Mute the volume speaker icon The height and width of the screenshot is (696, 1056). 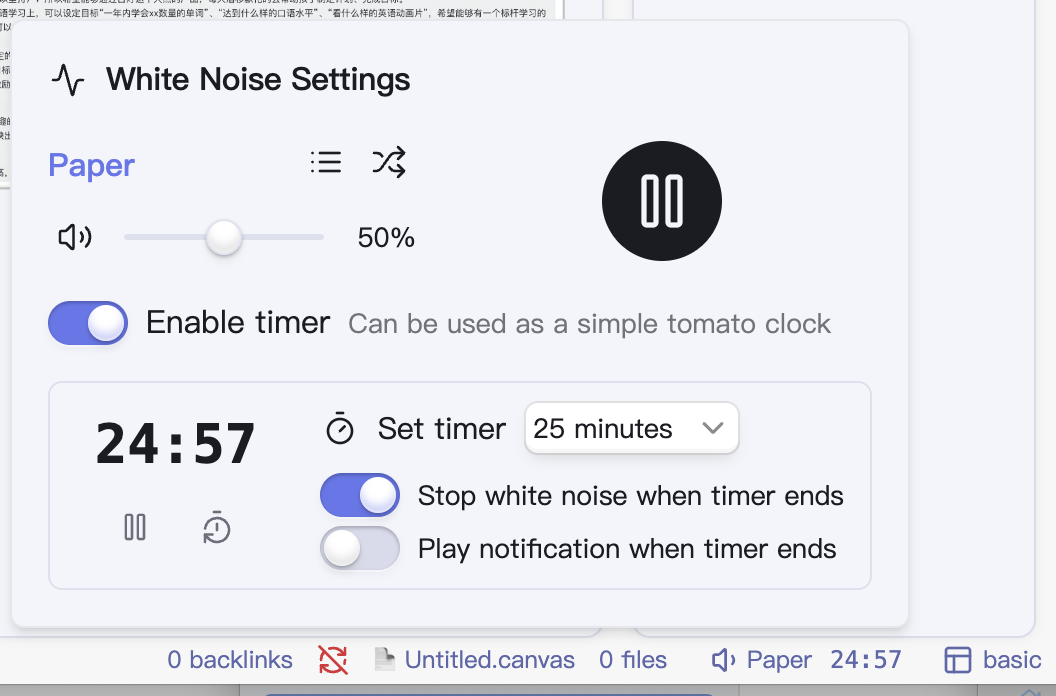pos(73,237)
